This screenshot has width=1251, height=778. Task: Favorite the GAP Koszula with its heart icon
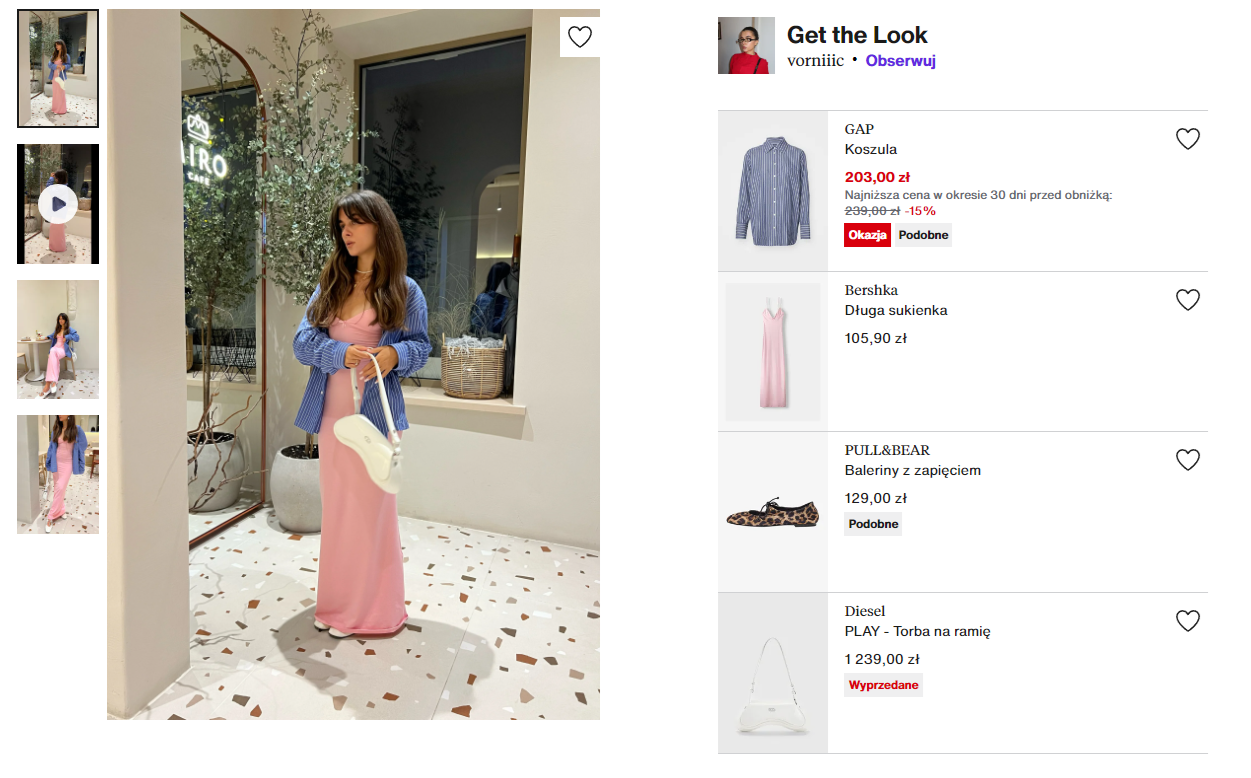[x=1187, y=139]
